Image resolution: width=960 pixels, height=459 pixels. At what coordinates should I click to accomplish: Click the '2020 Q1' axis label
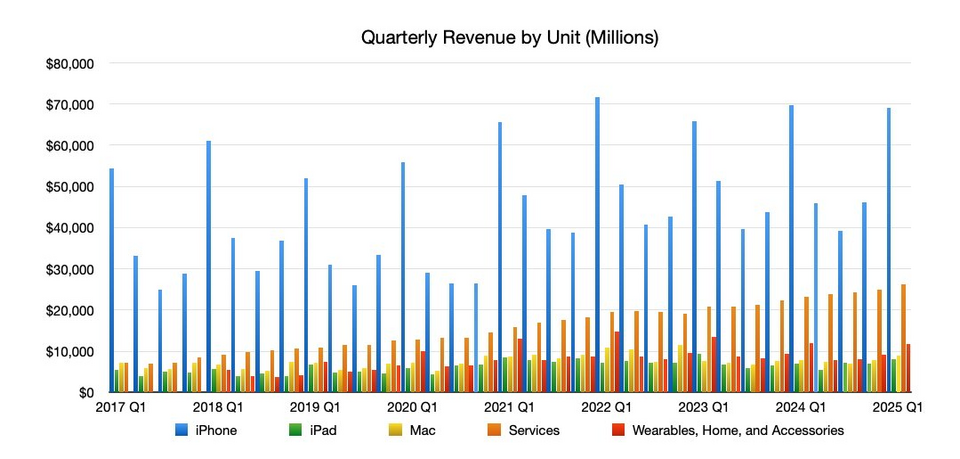[412, 407]
